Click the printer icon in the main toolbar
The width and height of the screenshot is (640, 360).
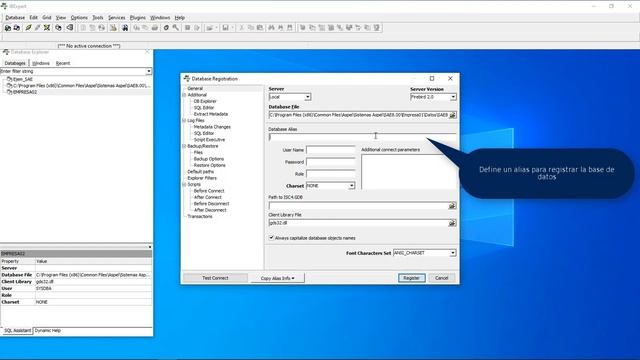[x=155, y=28]
